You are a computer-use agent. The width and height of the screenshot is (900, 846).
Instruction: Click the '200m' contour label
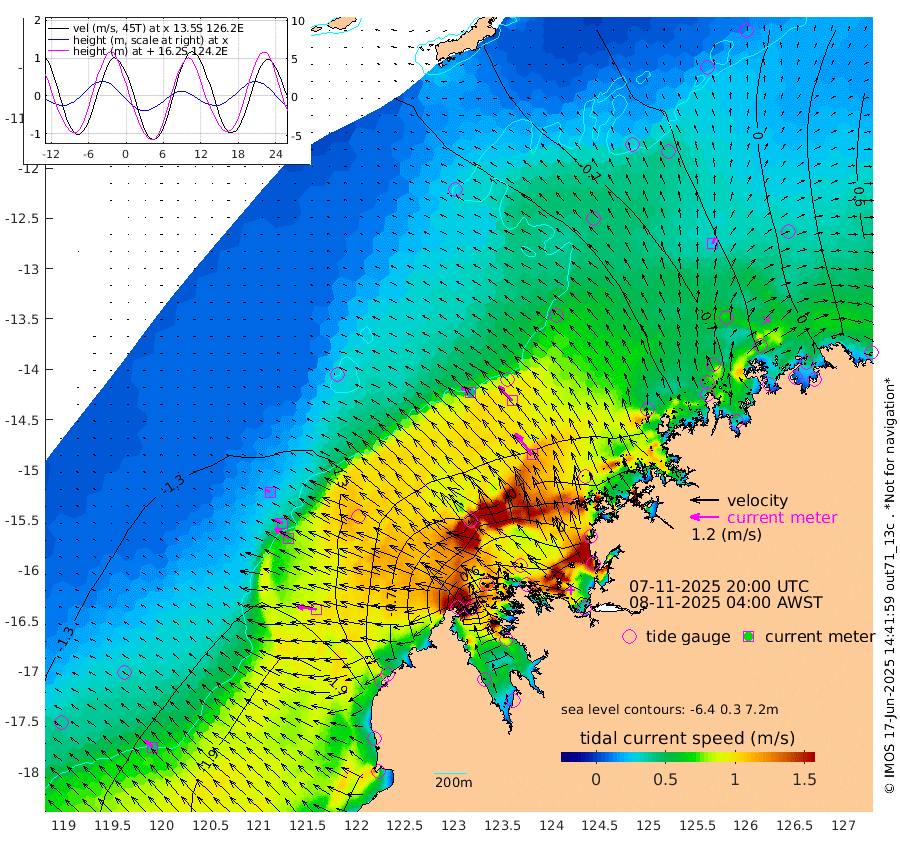453,782
